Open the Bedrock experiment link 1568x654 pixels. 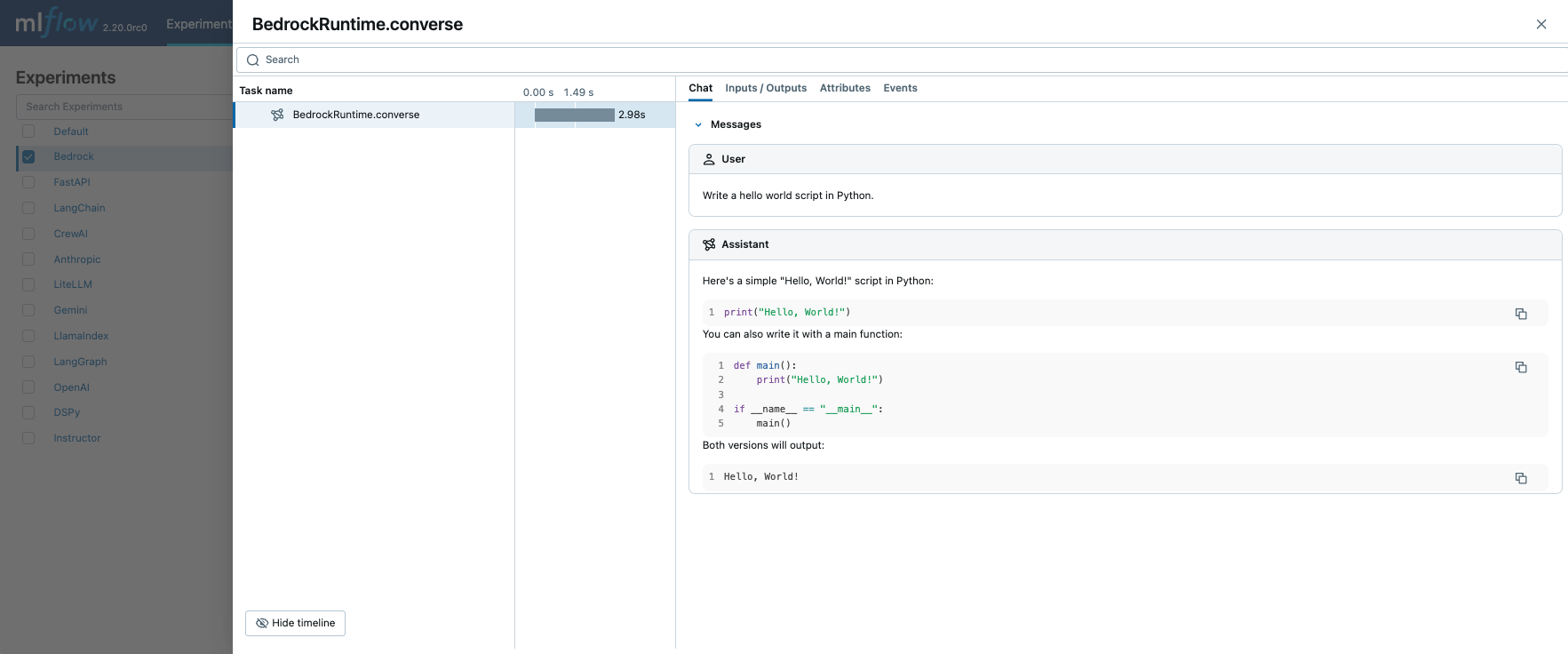[74, 156]
